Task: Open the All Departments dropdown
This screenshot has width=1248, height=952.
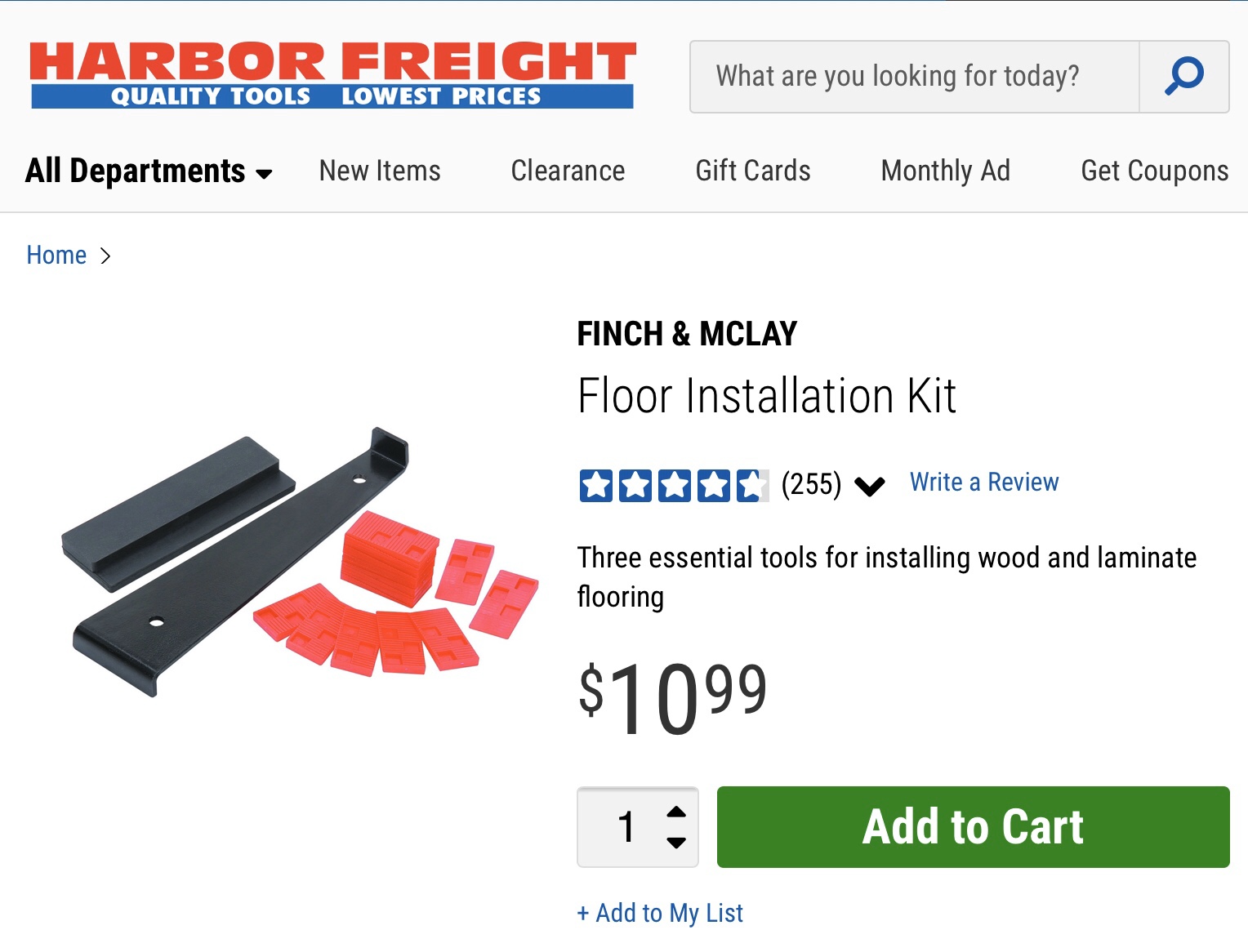Action: tap(149, 171)
